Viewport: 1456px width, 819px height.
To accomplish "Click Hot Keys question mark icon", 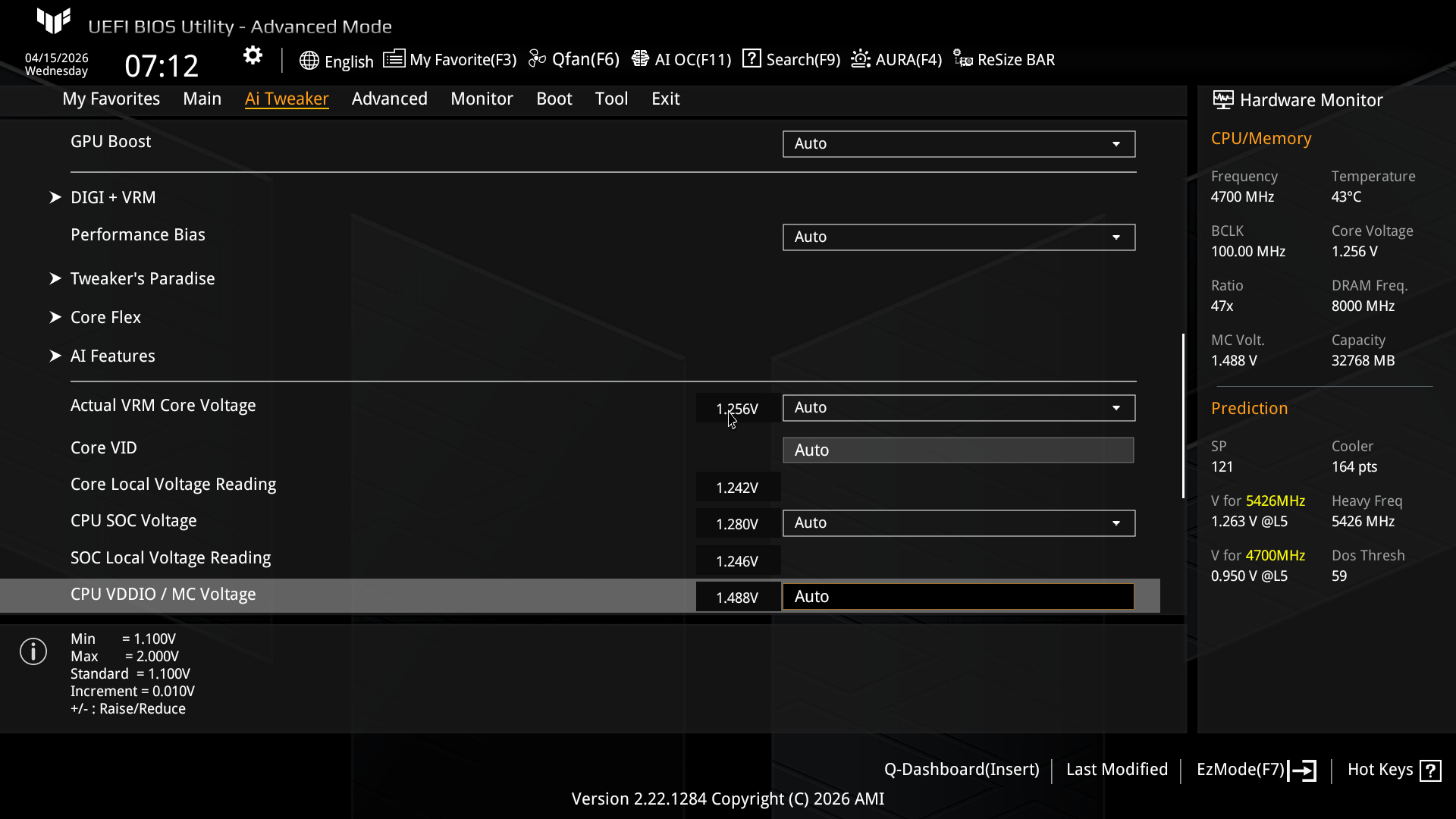I will 1430,770.
